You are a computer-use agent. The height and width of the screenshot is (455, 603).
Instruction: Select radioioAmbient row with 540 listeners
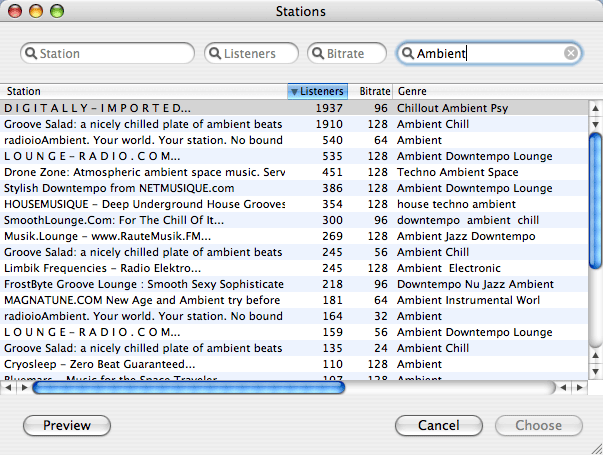pyautogui.click(x=294, y=140)
